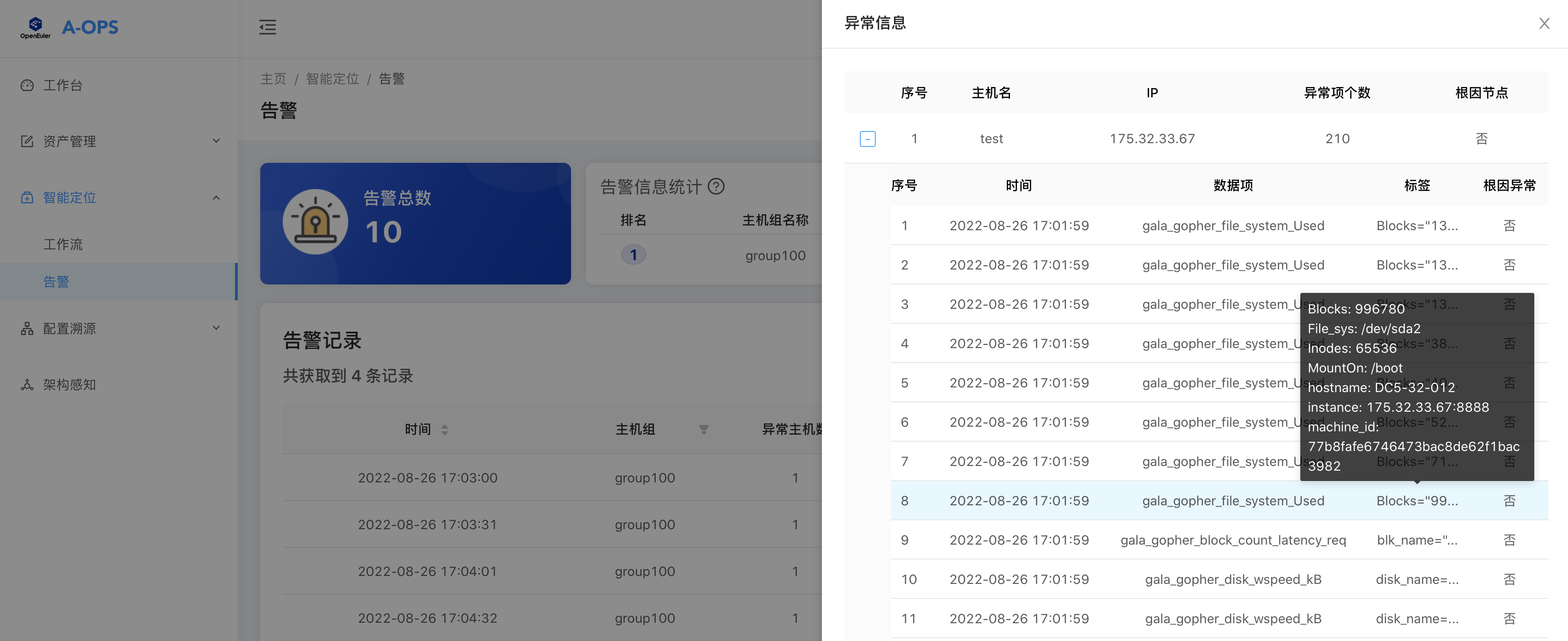The image size is (1568, 641).
Task: Open the 主页 breadcrumb link
Action: pyautogui.click(x=273, y=79)
